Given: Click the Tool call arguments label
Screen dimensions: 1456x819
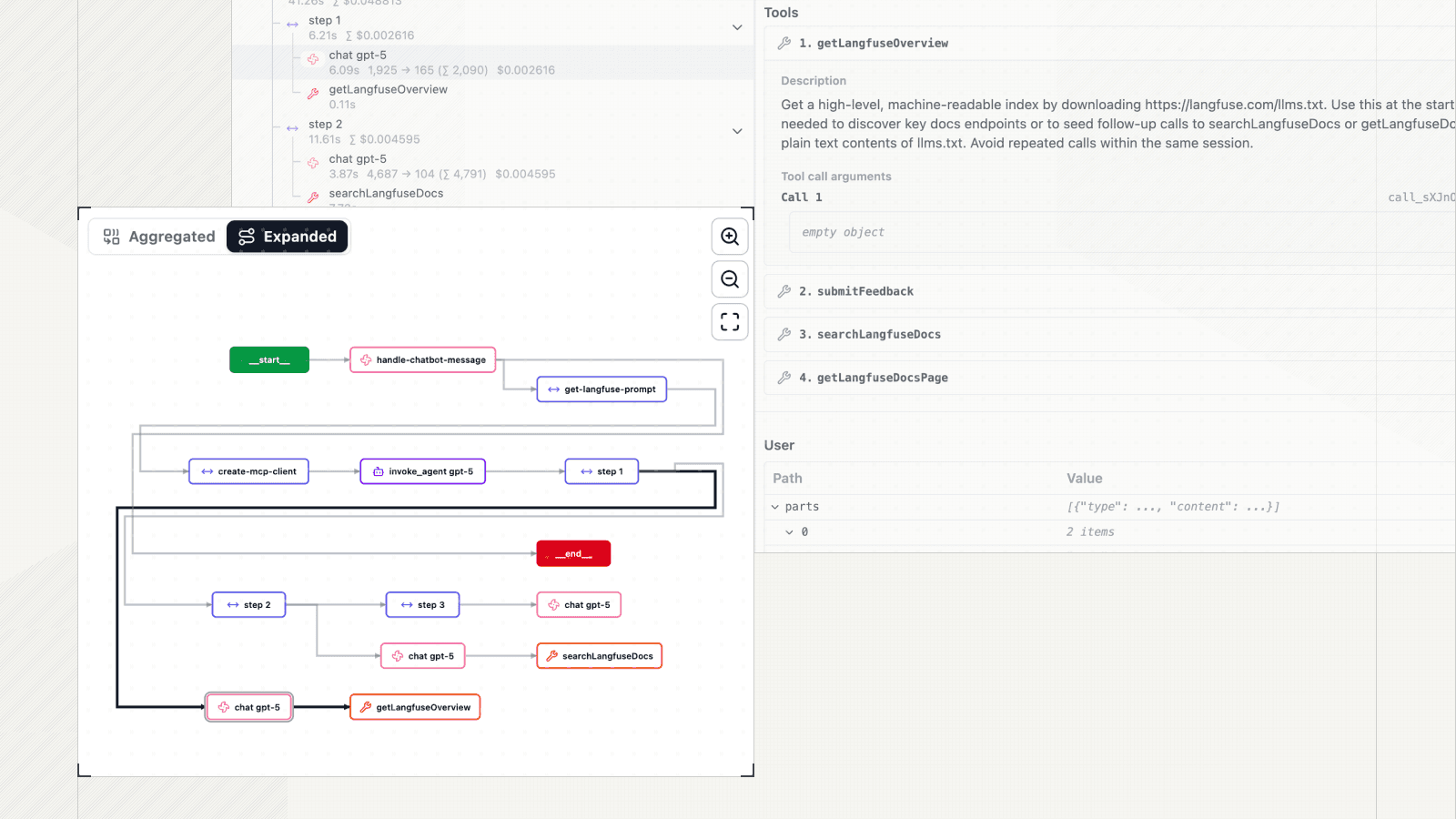Looking at the screenshot, I should [836, 177].
